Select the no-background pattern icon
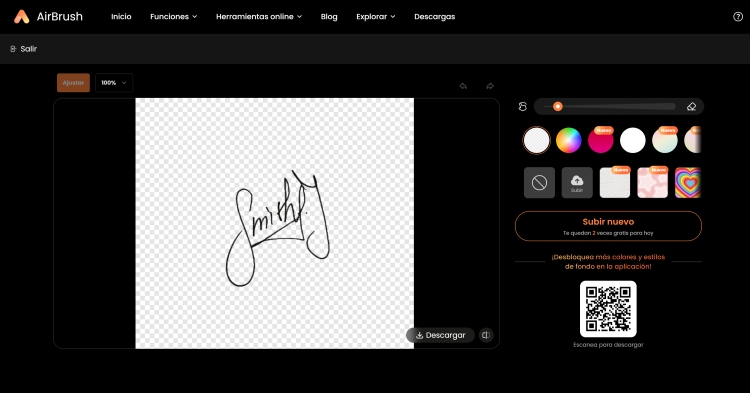Image resolution: width=750 pixels, height=393 pixels. 540,183
